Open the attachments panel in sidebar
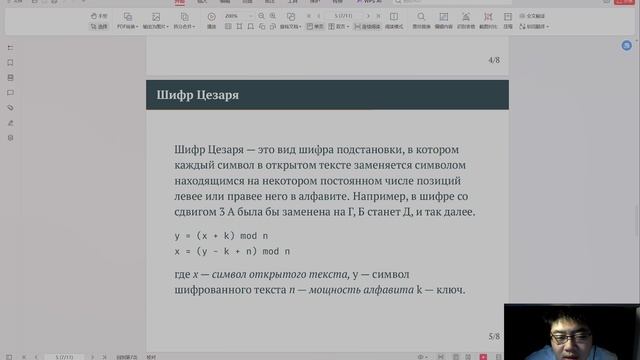640x360 pixels. [x=11, y=108]
